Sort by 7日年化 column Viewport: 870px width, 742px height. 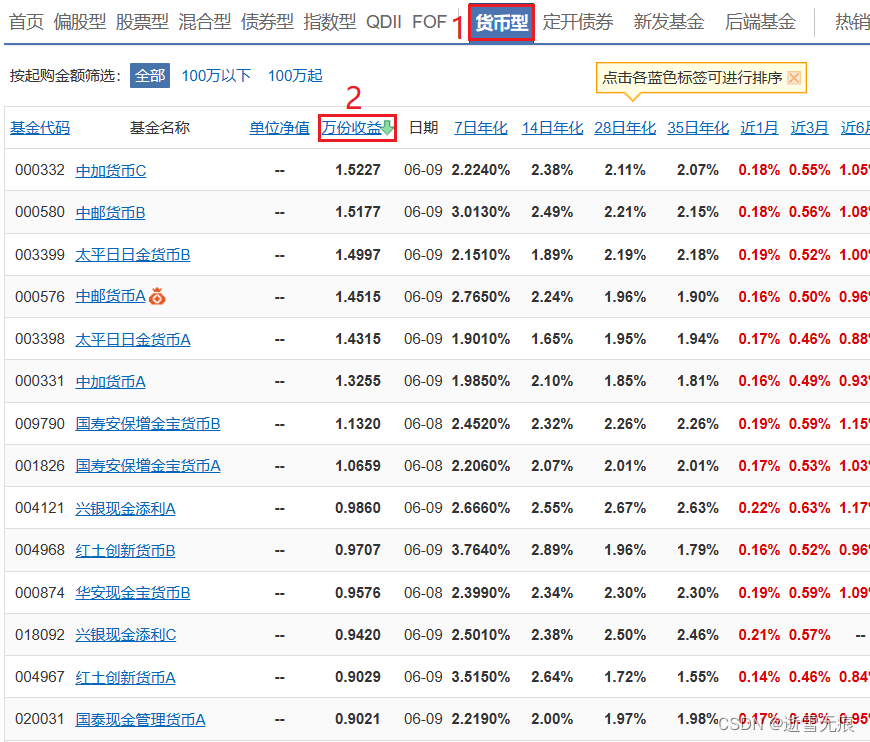[x=480, y=128]
